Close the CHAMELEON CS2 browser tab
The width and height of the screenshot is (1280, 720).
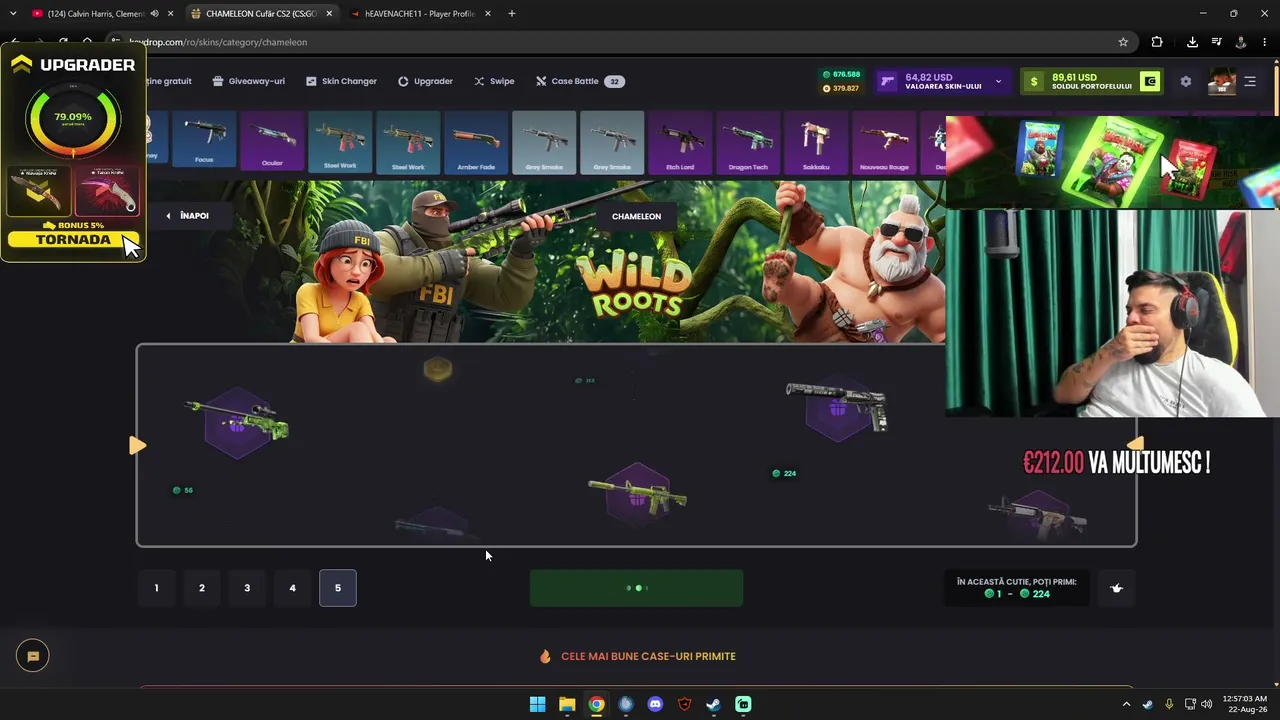329,13
